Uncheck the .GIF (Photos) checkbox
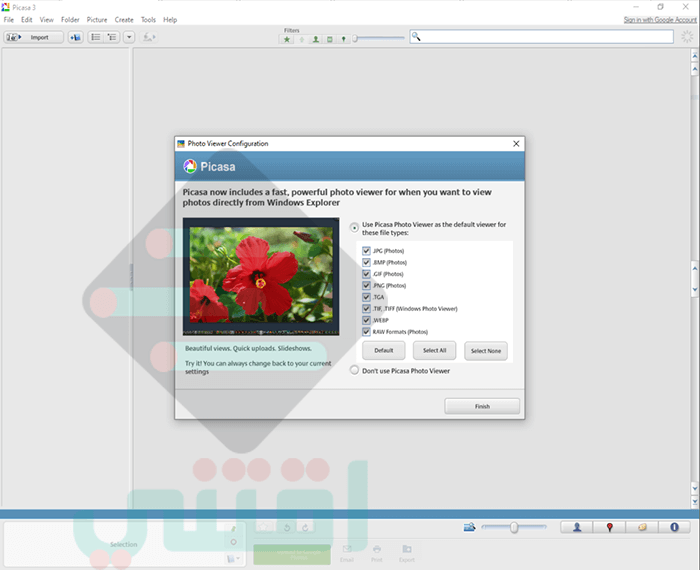The width and height of the screenshot is (700, 570). point(367,274)
